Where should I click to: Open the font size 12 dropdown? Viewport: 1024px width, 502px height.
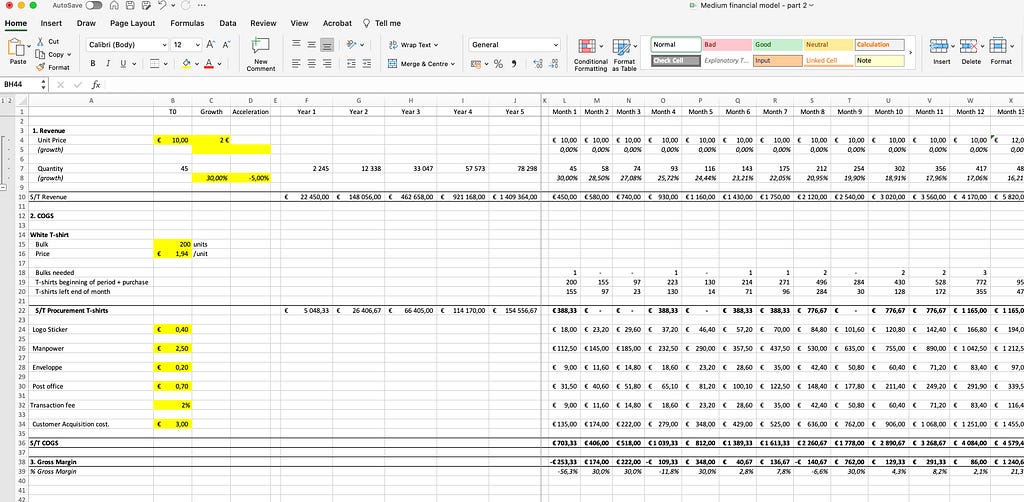(x=198, y=45)
